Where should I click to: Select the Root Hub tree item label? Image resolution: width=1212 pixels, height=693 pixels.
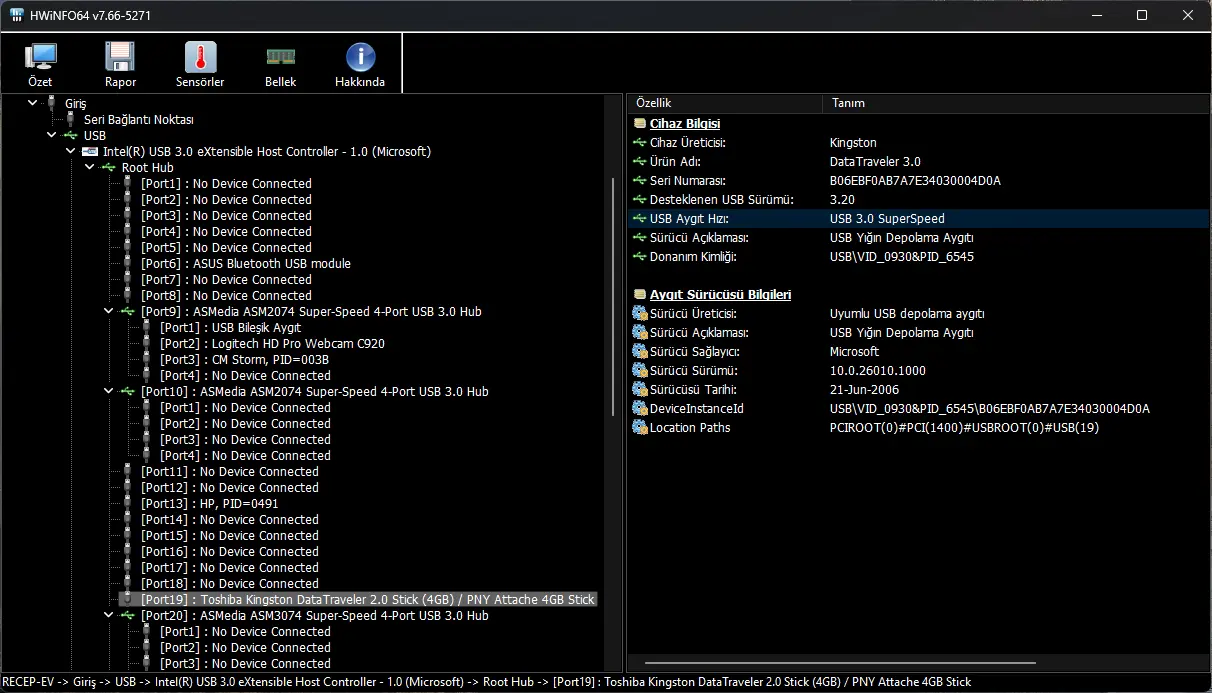pyautogui.click(x=148, y=167)
